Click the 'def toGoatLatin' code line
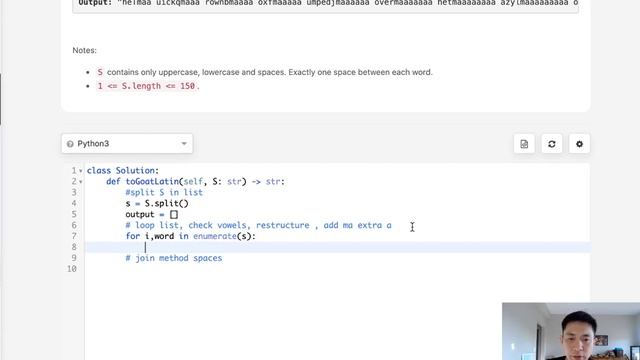The height and width of the screenshot is (360, 640). (x=196, y=182)
